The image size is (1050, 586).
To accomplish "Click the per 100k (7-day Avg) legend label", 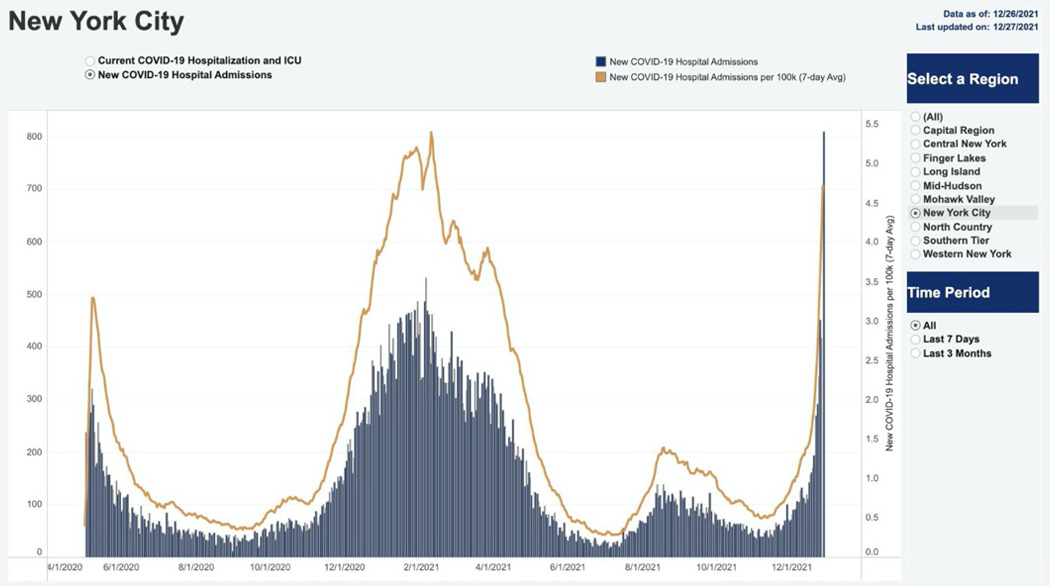I will (x=728, y=77).
